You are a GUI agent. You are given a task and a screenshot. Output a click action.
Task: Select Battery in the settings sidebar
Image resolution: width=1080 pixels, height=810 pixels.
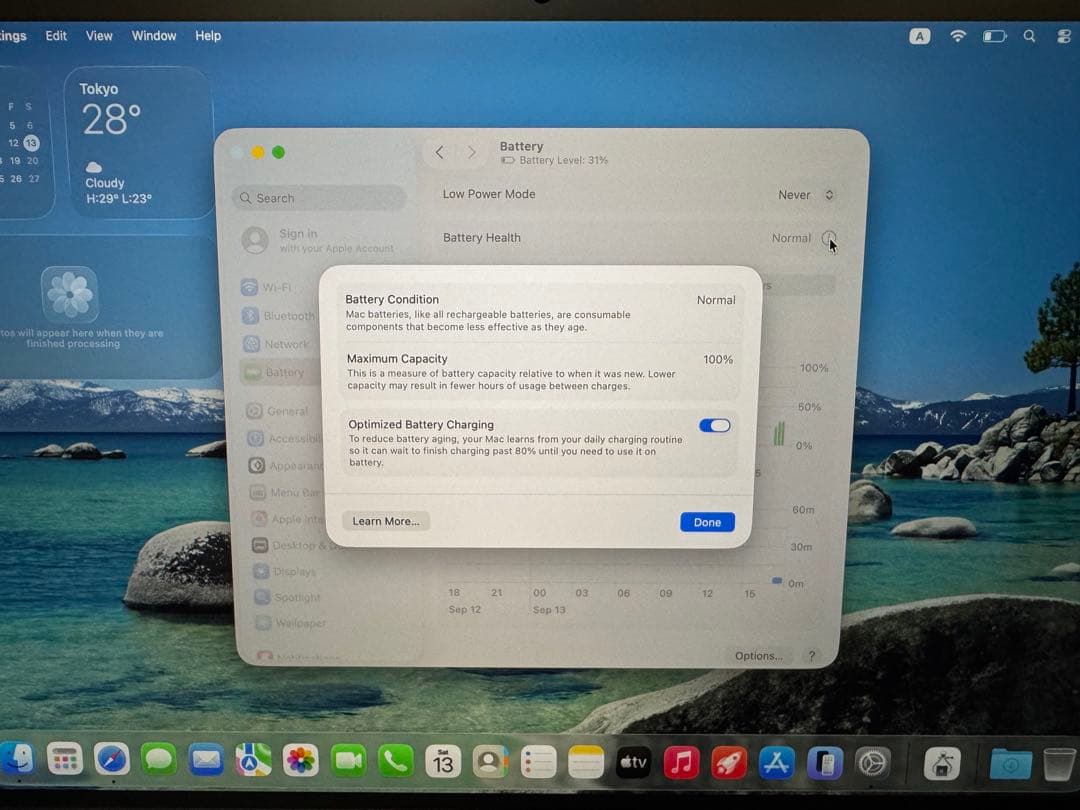tap(277, 371)
